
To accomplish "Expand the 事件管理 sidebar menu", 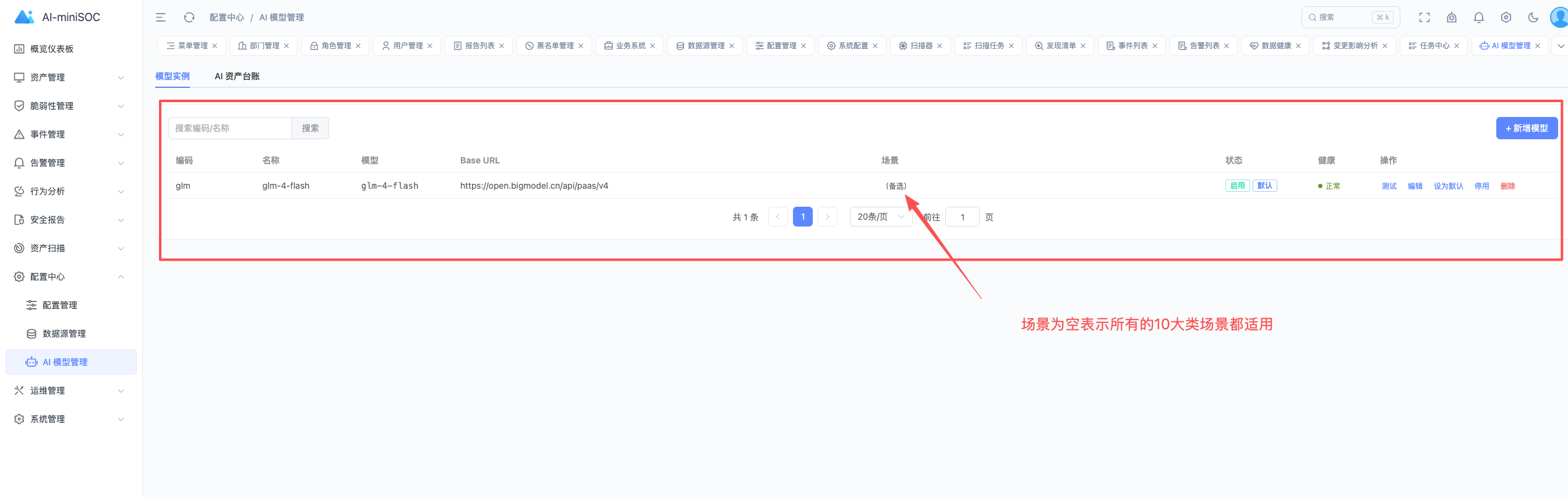I will [x=71, y=134].
